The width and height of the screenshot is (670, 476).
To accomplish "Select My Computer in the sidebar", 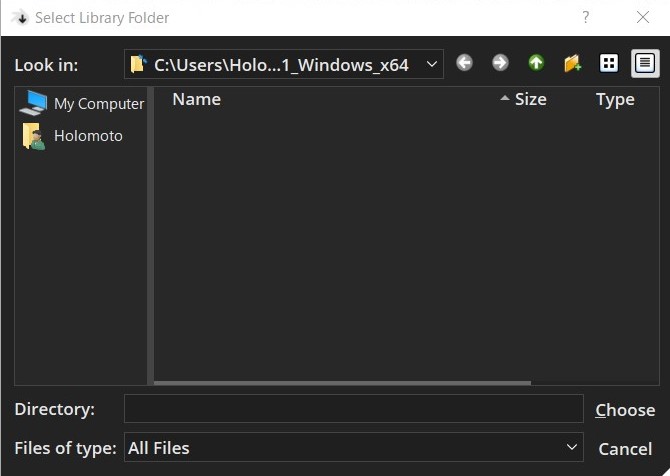I will (82, 103).
